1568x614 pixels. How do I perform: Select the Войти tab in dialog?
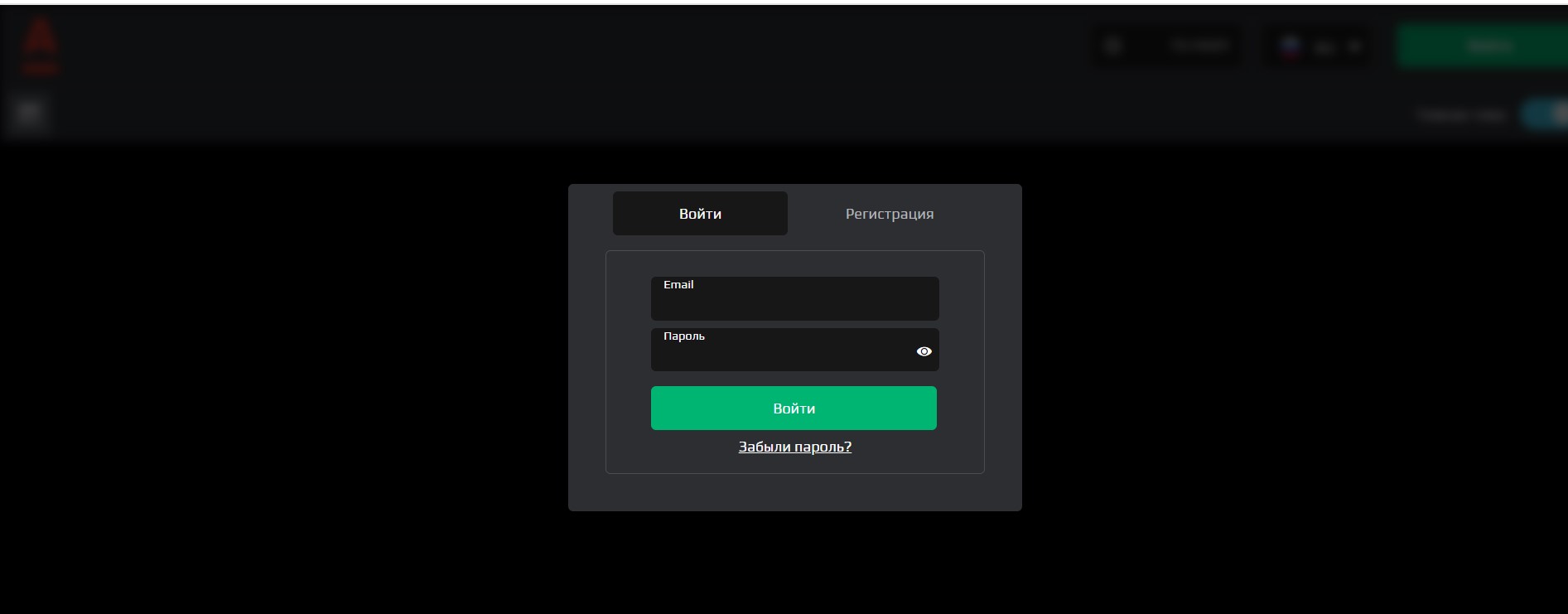click(x=700, y=214)
